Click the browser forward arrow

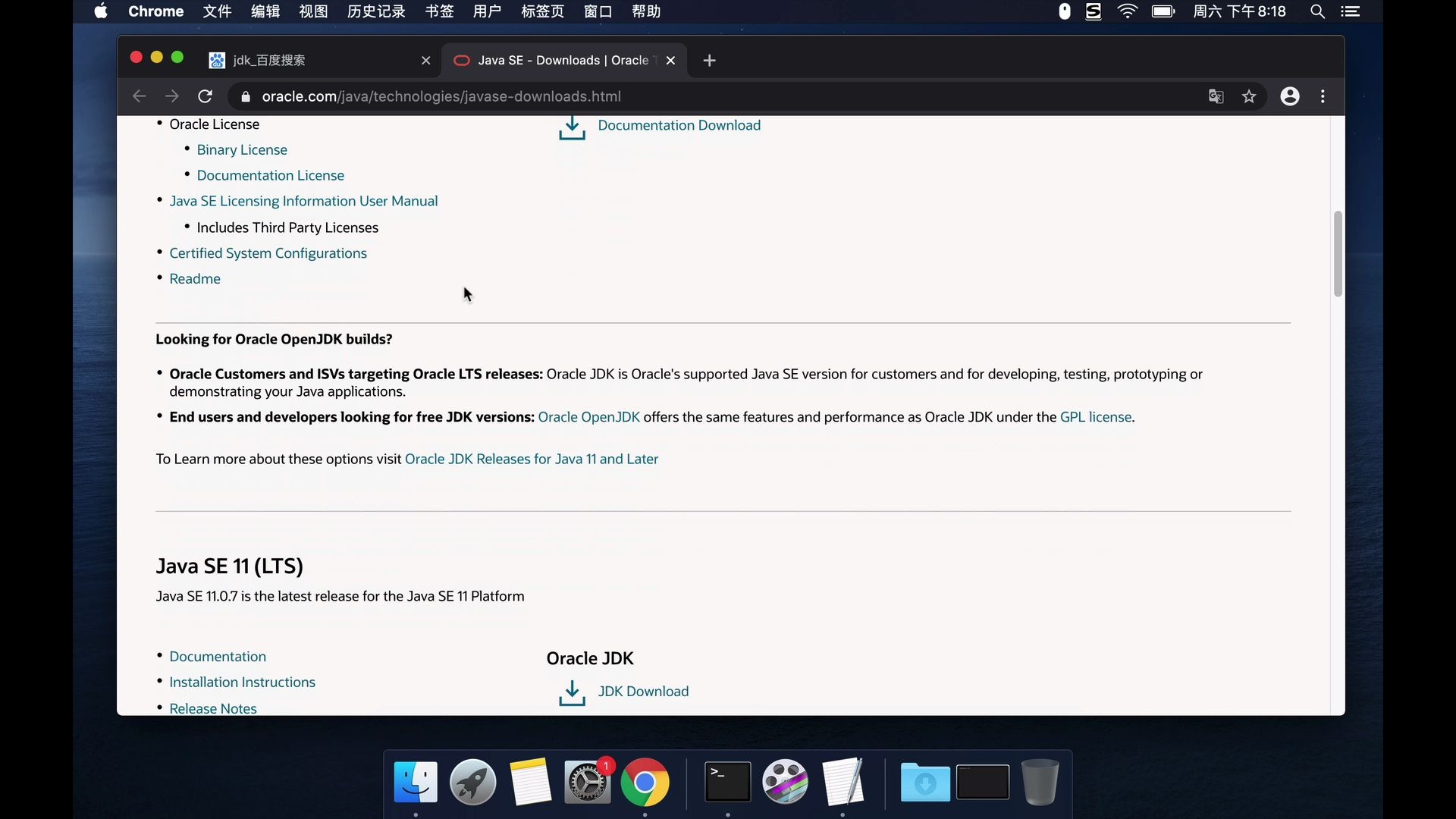pos(172,96)
